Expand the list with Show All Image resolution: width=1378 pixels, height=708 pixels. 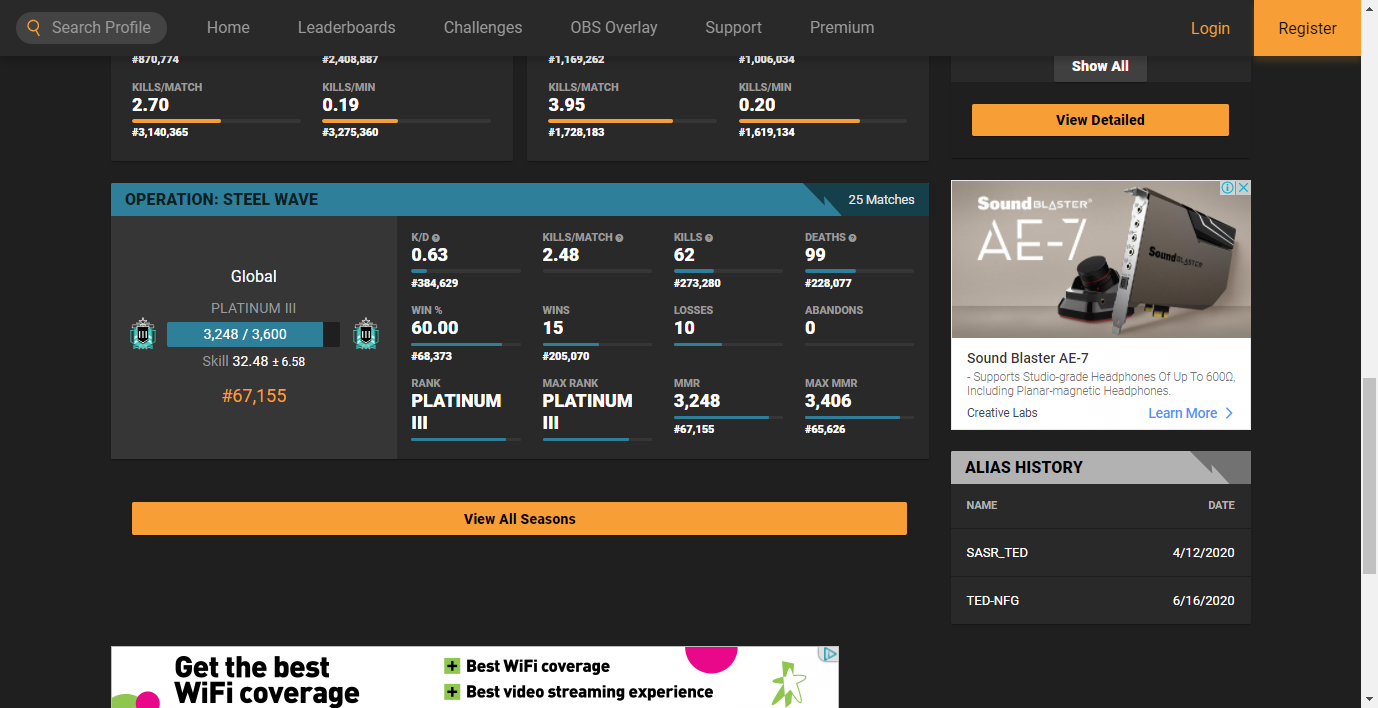(1100, 66)
